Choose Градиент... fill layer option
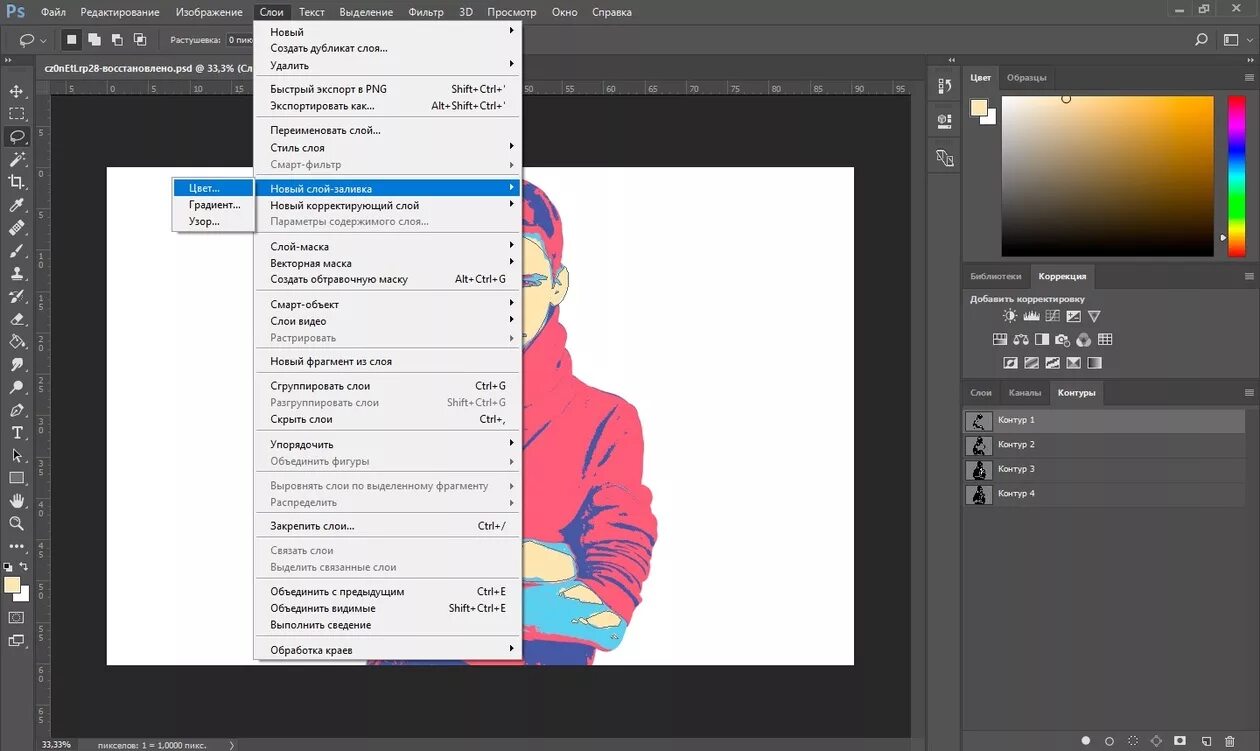 [x=213, y=204]
